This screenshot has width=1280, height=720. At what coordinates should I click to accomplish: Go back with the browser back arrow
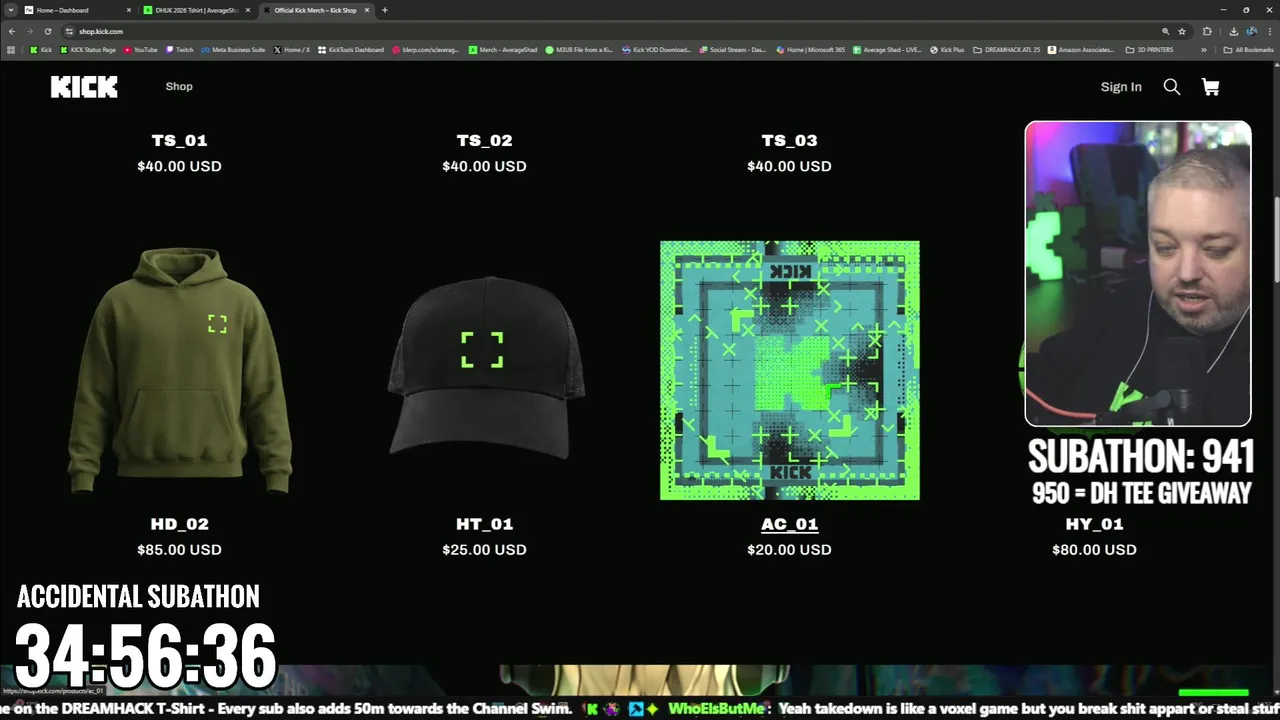click(12, 31)
